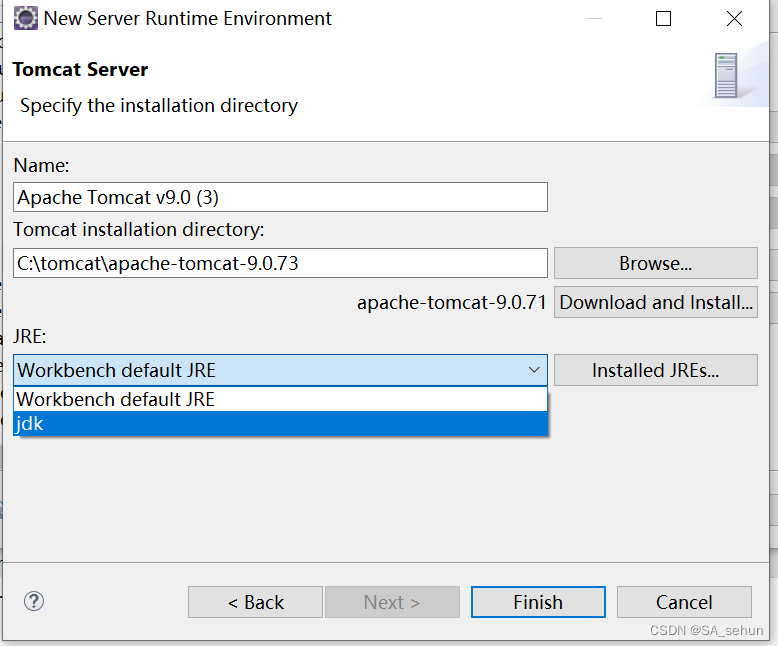Image resolution: width=778 pixels, height=646 pixels.
Task: Confirm the setup with Finish
Action: click(x=538, y=602)
